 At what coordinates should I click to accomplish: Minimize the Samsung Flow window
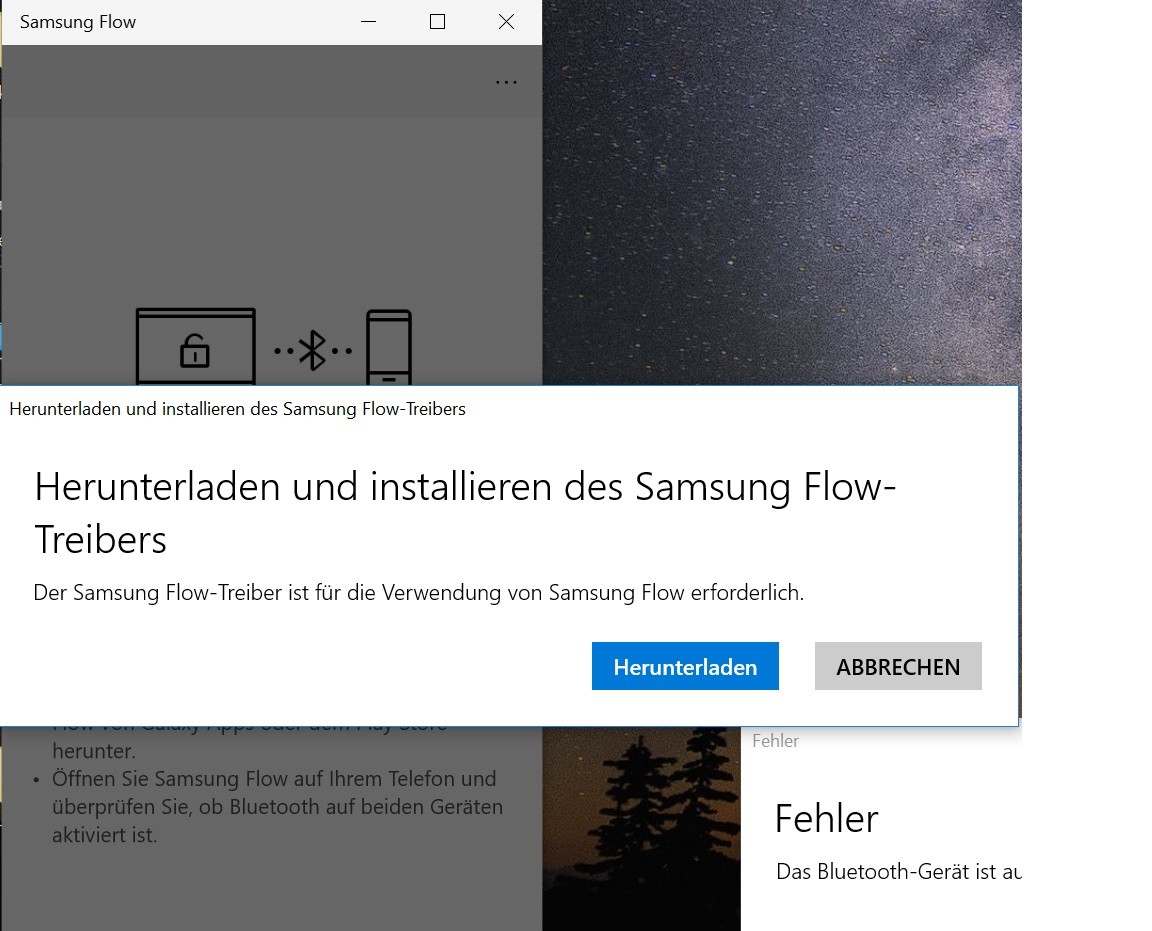click(369, 22)
